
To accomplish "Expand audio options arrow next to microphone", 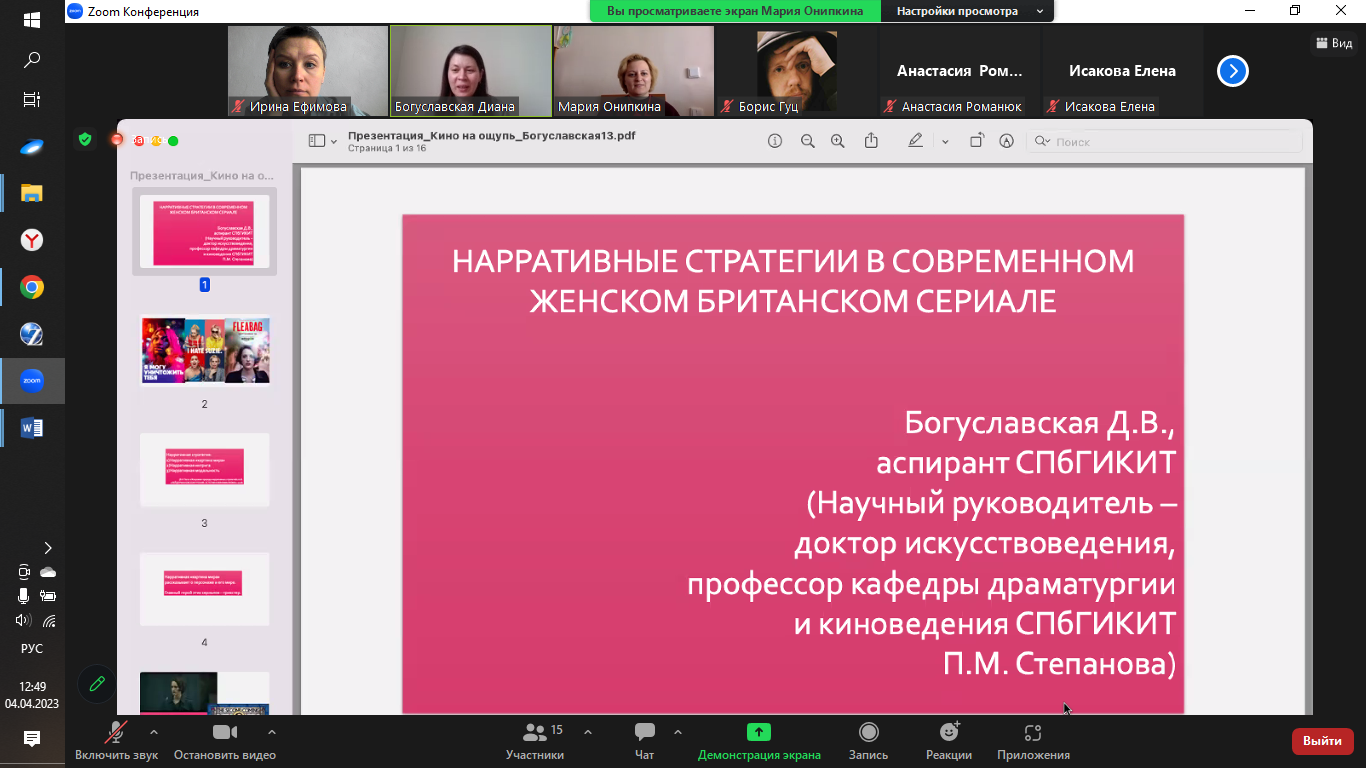I will click(x=154, y=732).
